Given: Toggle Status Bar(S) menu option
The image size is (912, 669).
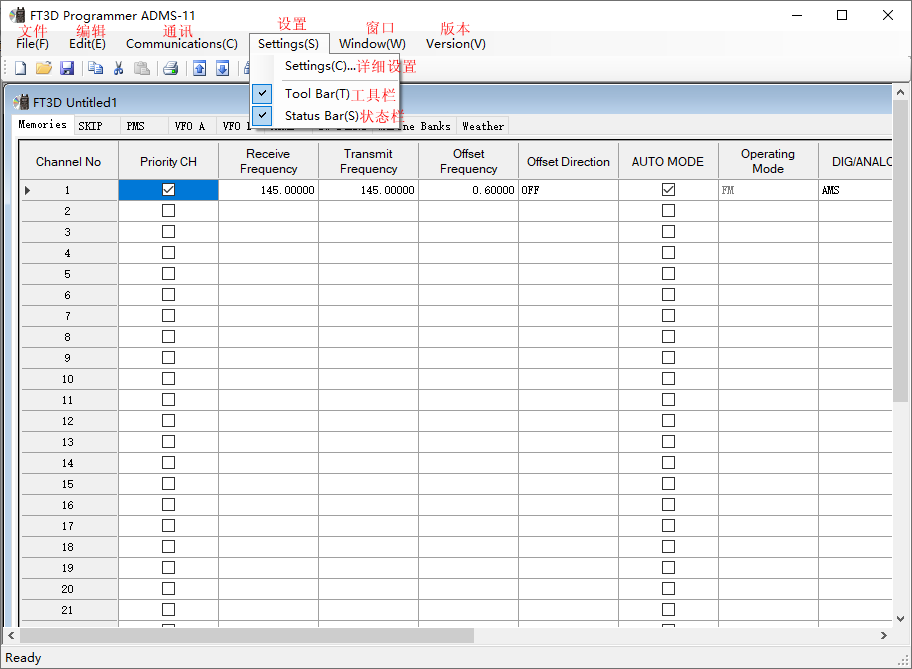Looking at the screenshot, I should click(321, 116).
